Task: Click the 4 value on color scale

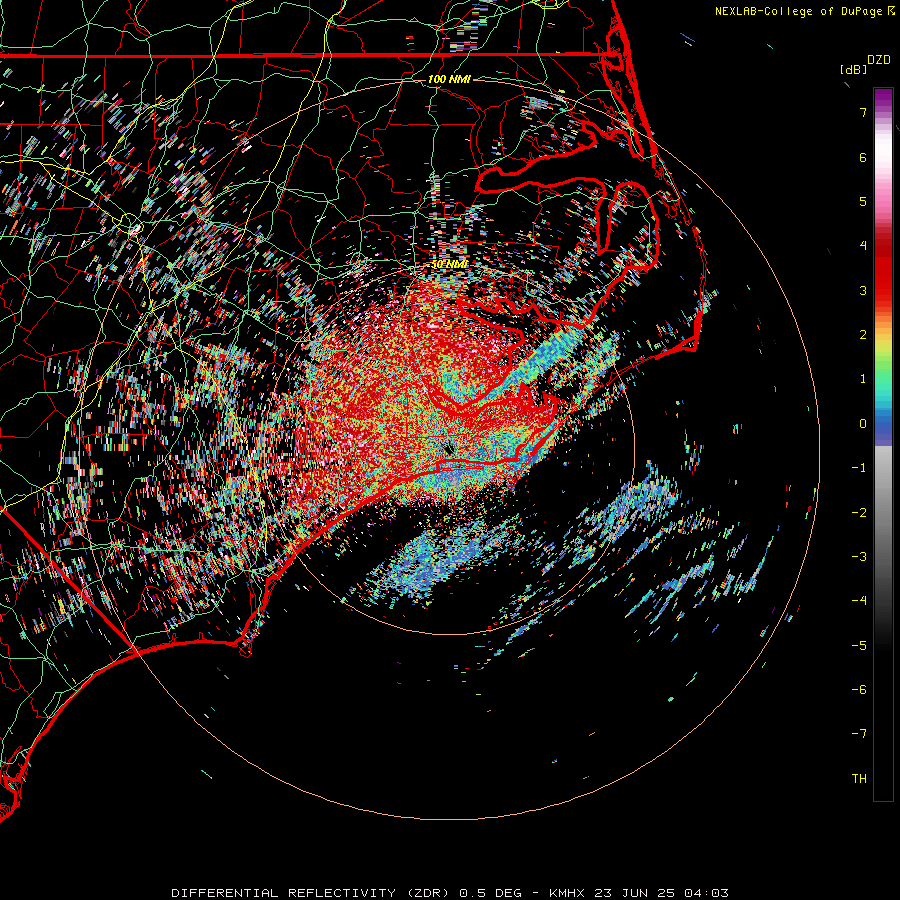Action: point(863,246)
